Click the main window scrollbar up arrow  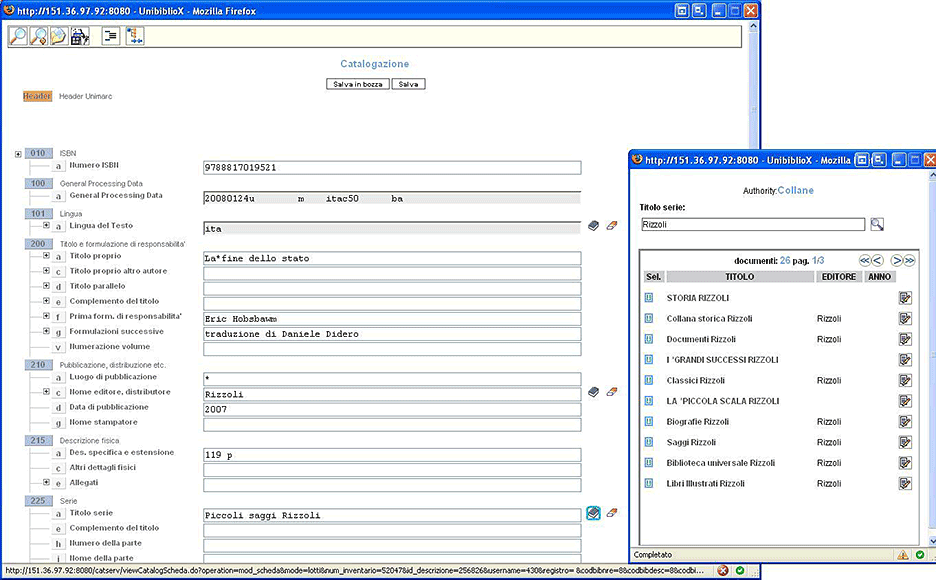pos(753,26)
